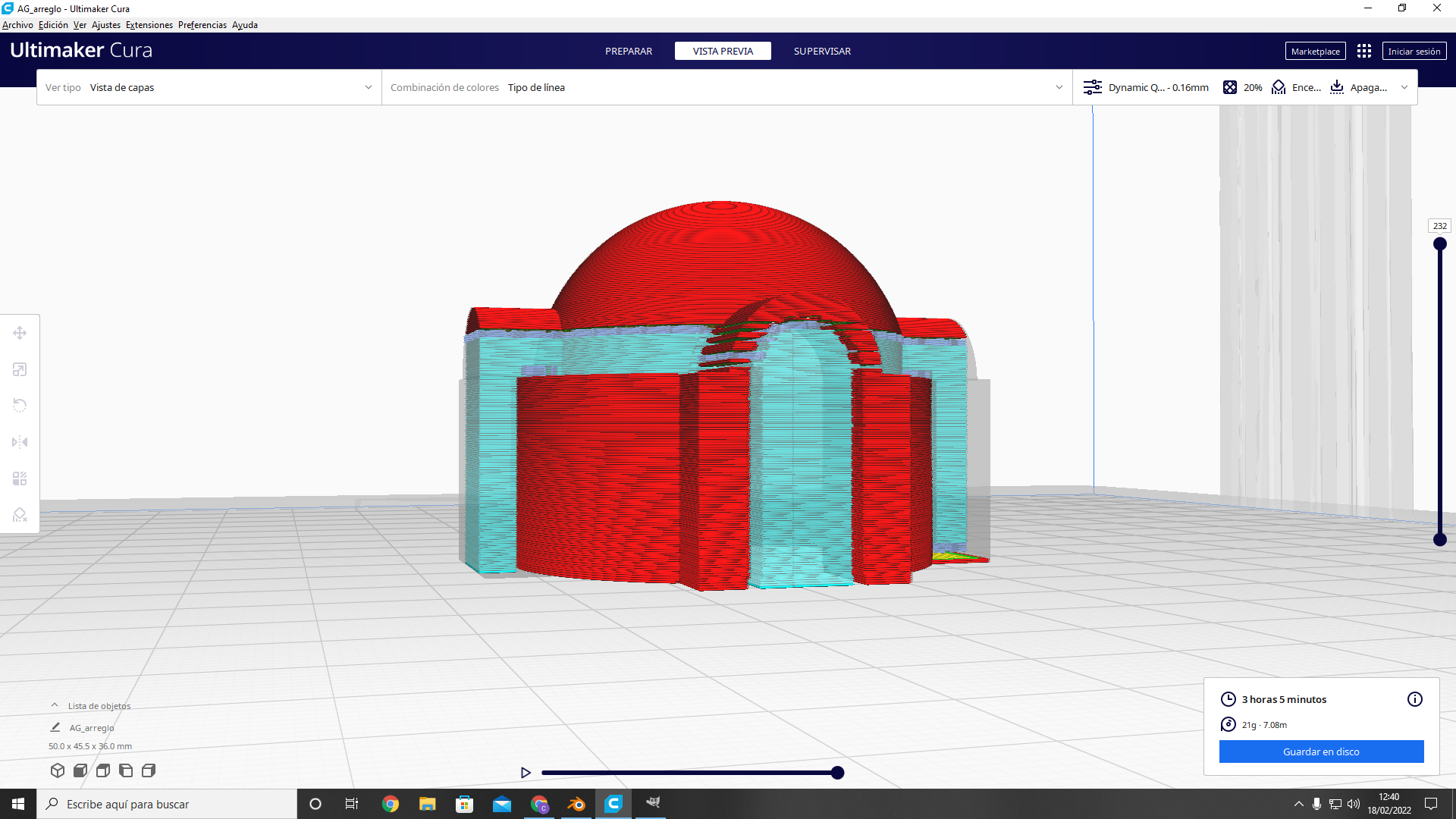Click the print profile settings sliders icon
1456x819 pixels.
pos(1093,87)
